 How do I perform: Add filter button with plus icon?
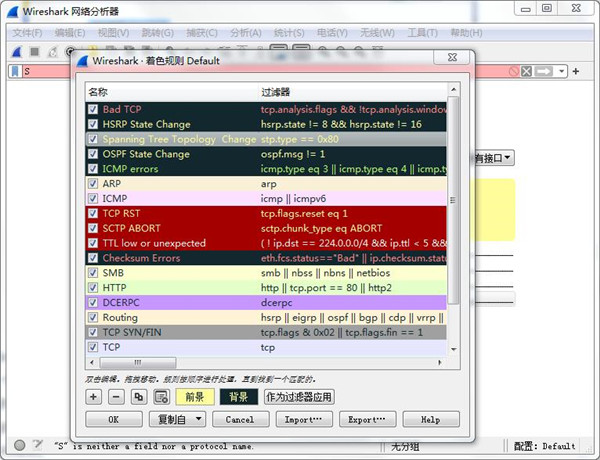click(576, 71)
